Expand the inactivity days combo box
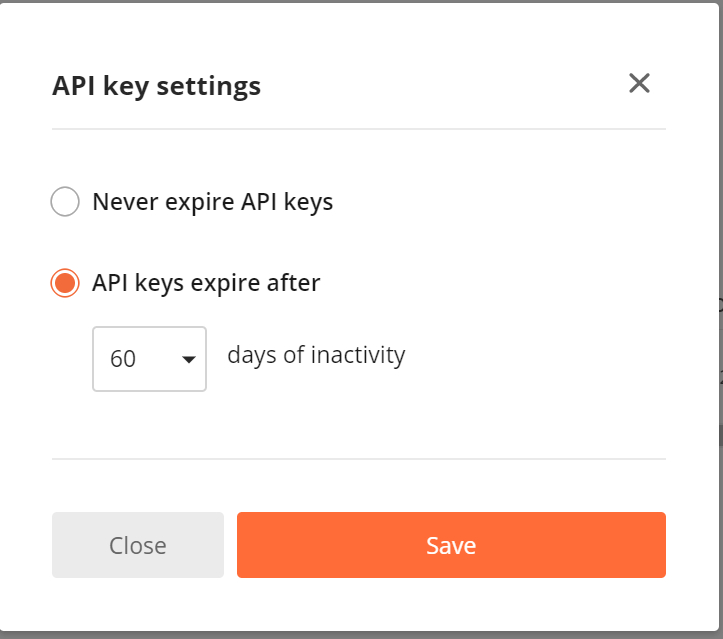Screen dimensions: 723x639 click(x=149, y=359)
